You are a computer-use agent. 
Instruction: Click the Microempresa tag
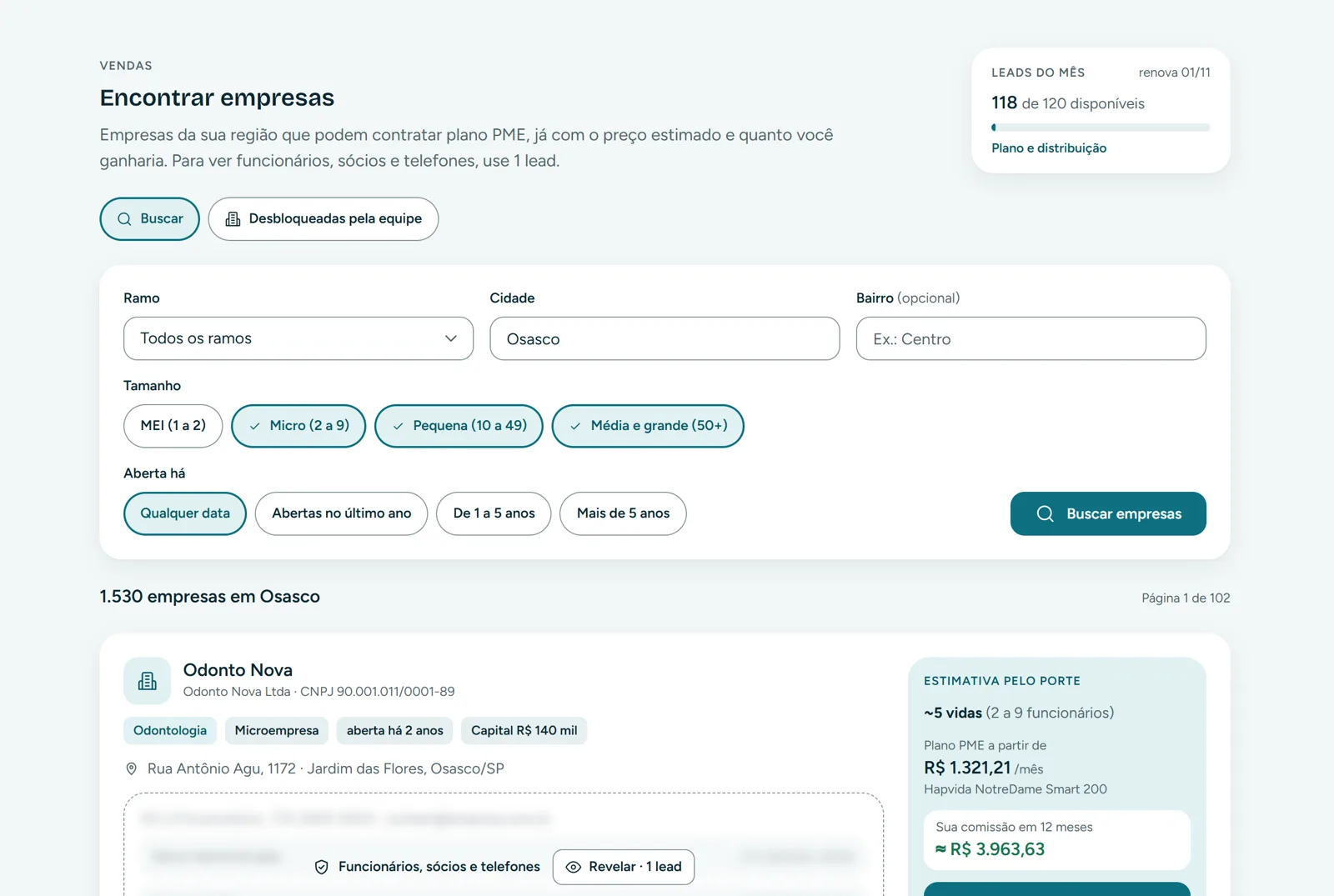277,730
